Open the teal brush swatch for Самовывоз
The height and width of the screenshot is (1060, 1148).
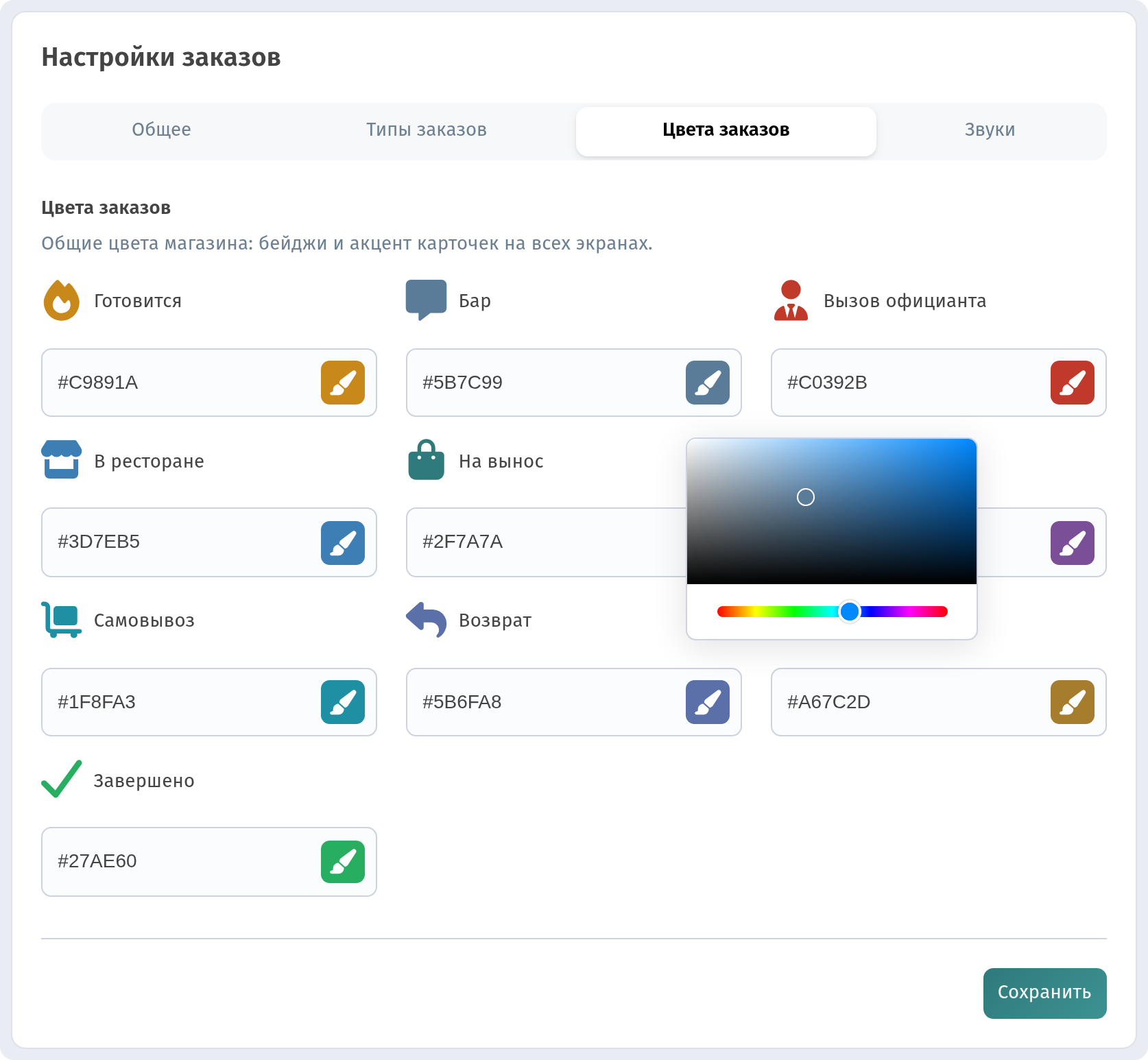pyautogui.click(x=343, y=702)
